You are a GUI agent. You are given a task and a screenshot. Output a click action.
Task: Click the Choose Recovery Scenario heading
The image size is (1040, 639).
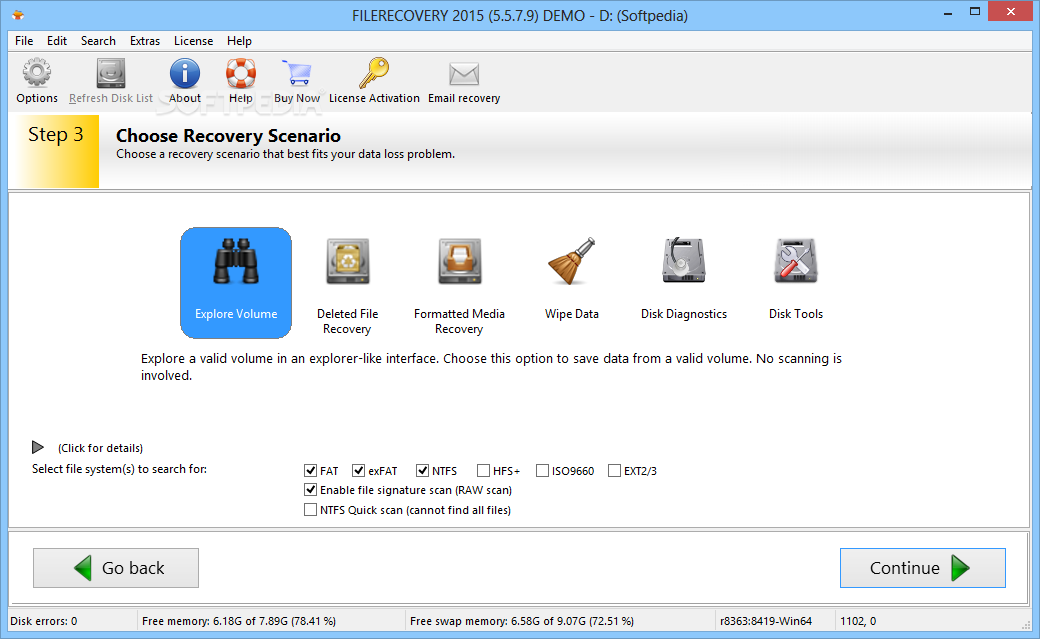[x=228, y=135]
